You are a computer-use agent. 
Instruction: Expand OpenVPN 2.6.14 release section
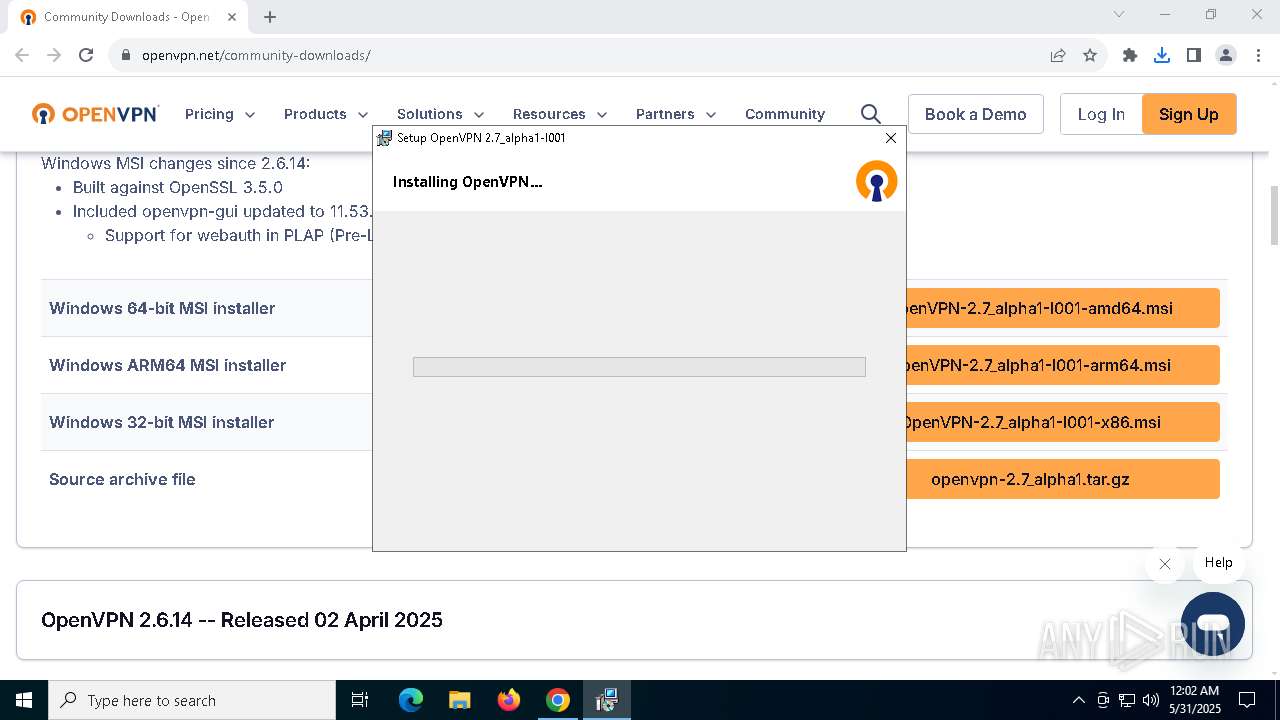[x=634, y=620]
